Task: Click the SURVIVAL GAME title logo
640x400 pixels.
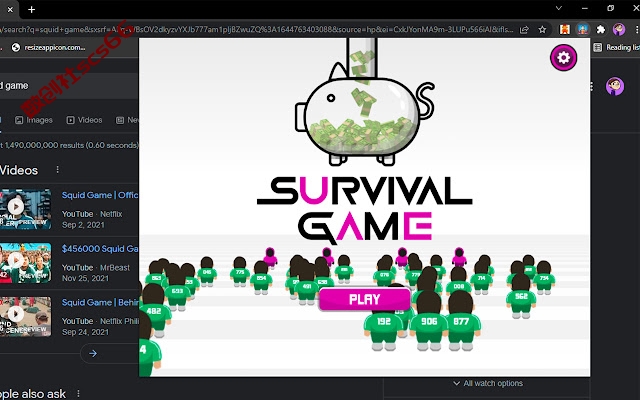Action: click(x=364, y=209)
